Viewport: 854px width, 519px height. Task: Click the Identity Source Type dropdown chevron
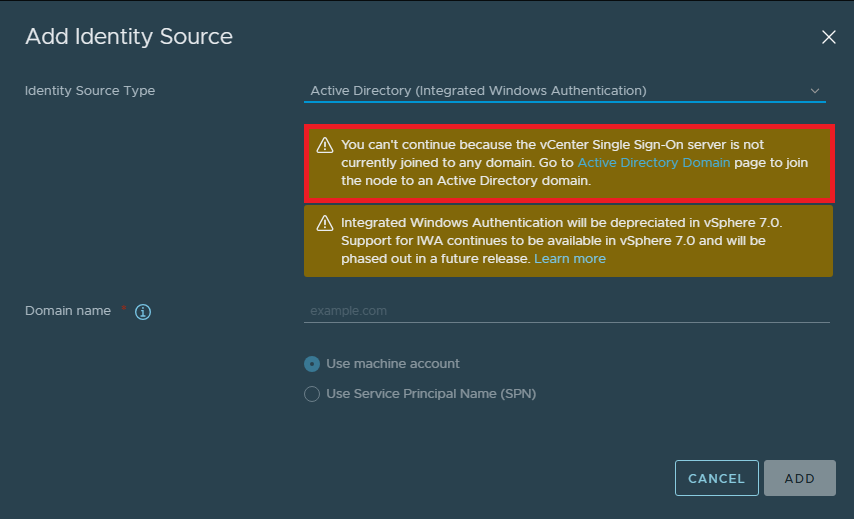[x=815, y=91]
